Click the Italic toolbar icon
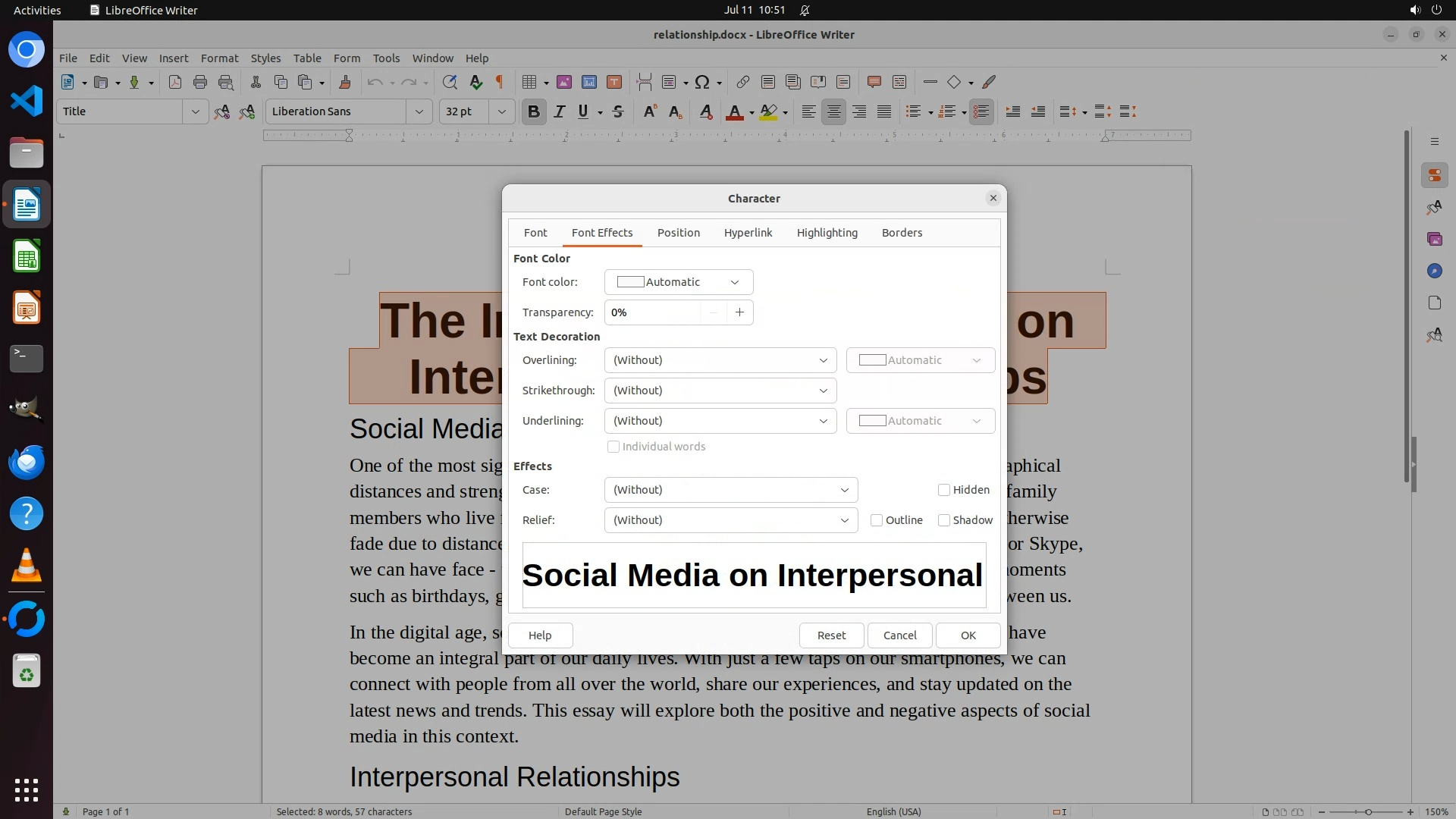Screen dimensions: 1456x819 point(559,111)
